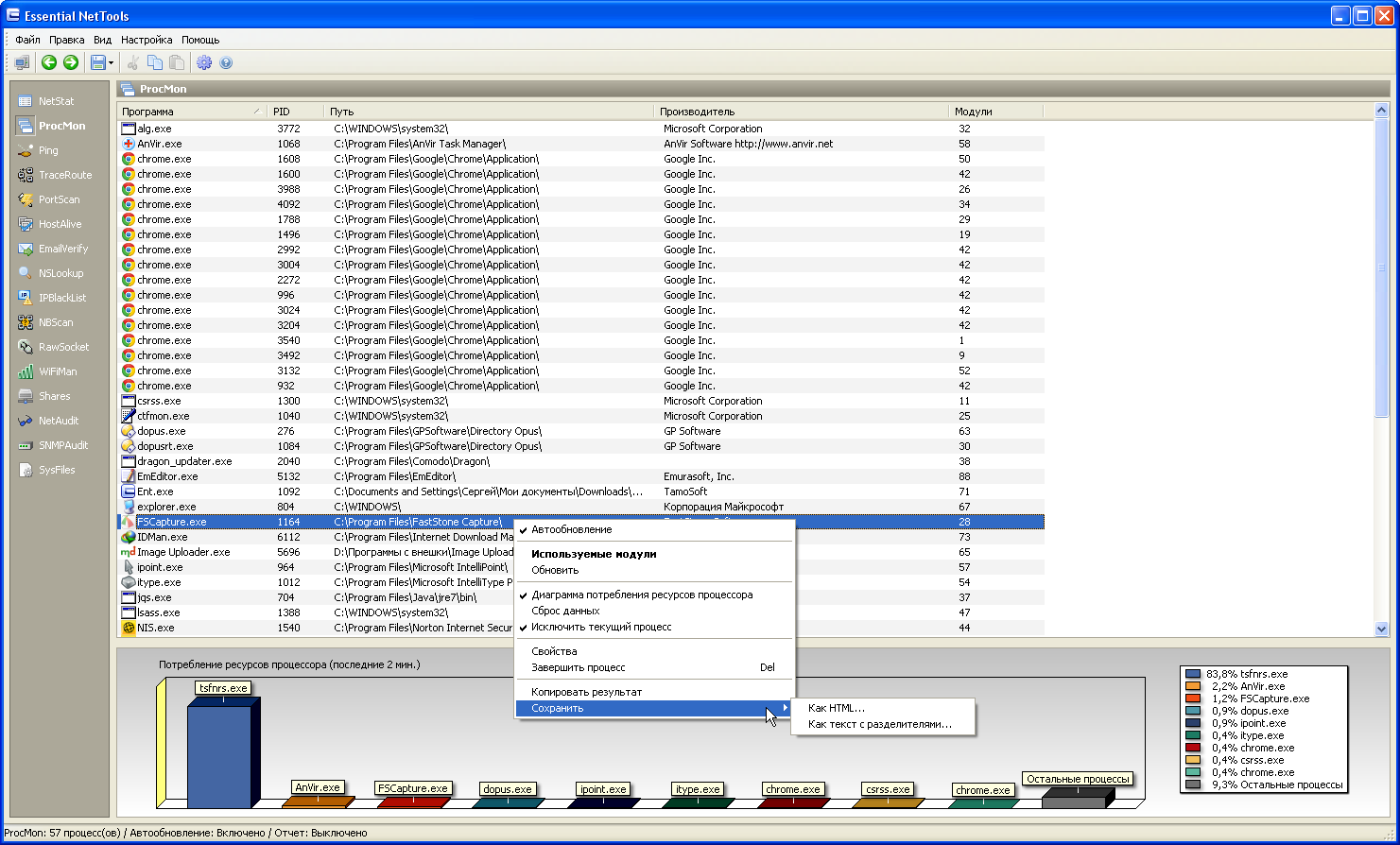Click Используемые модули menu entry
The height and width of the screenshot is (845, 1400).
[x=654, y=554]
